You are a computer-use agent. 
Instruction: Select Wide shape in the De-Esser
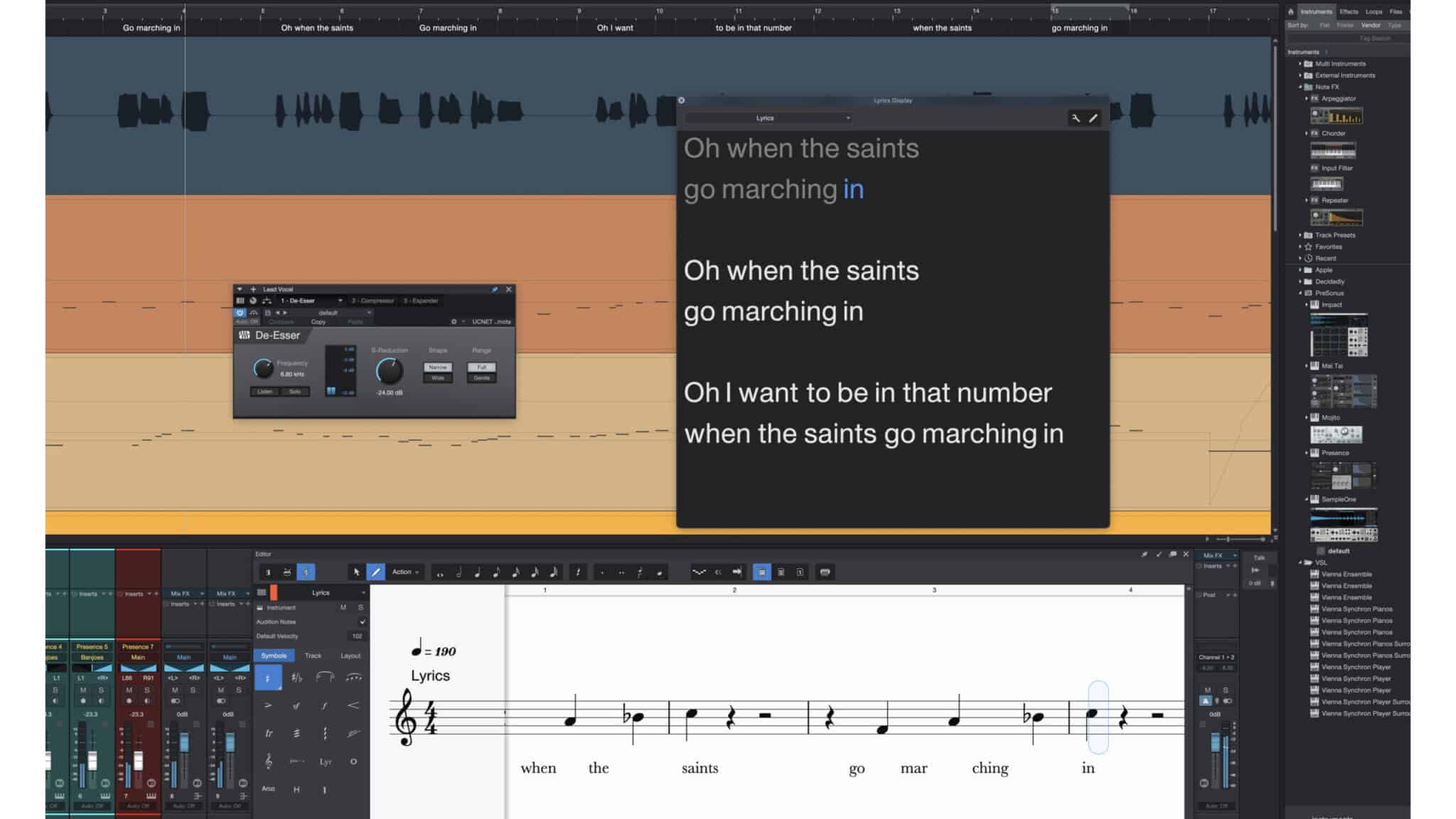click(x=438, y=378)
